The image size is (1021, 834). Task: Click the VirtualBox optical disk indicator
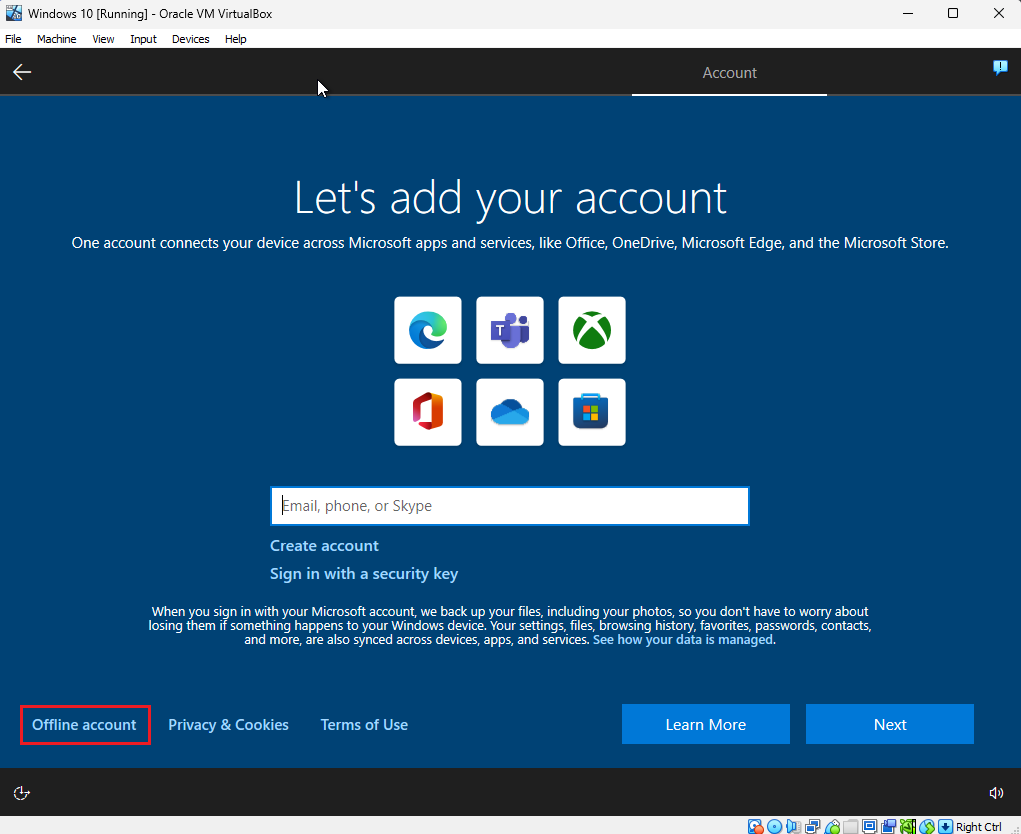(774, 826)
